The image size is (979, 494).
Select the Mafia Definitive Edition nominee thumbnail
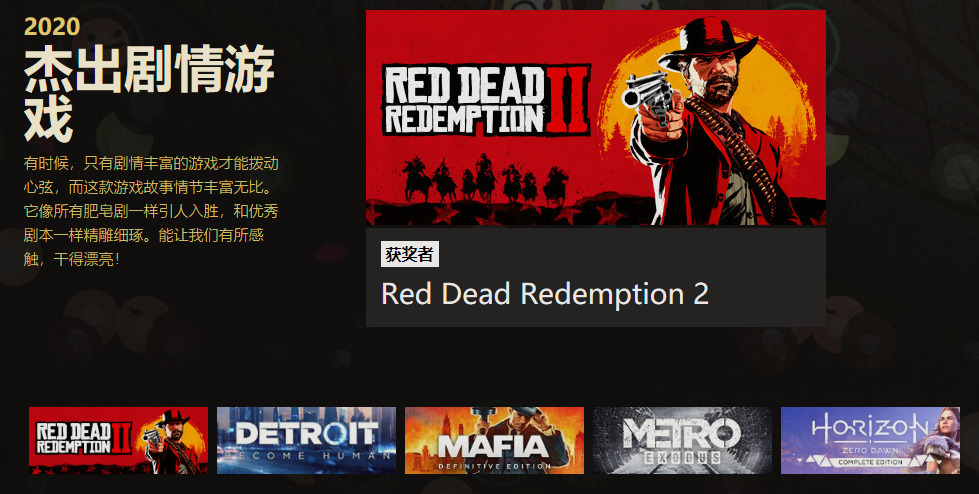coord(494,440)
